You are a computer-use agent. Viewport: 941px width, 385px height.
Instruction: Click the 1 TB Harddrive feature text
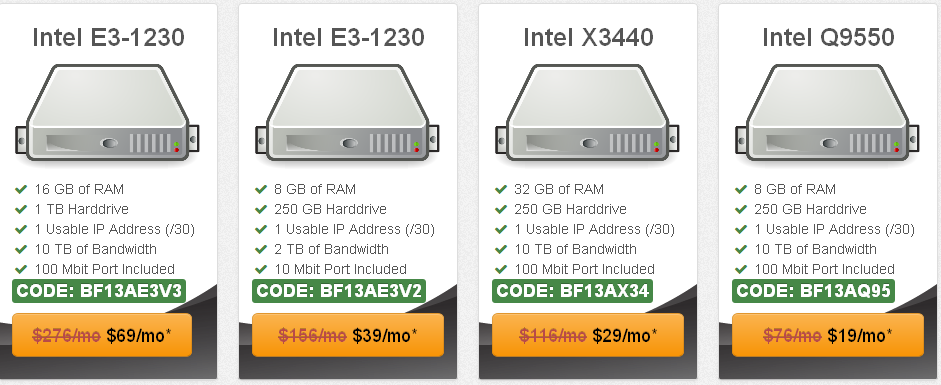click(x=82, y=209)
